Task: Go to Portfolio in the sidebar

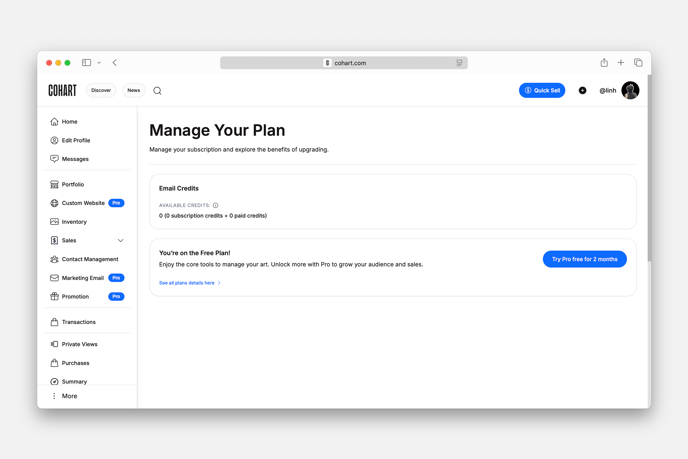Action: click(x=72, y=185)
